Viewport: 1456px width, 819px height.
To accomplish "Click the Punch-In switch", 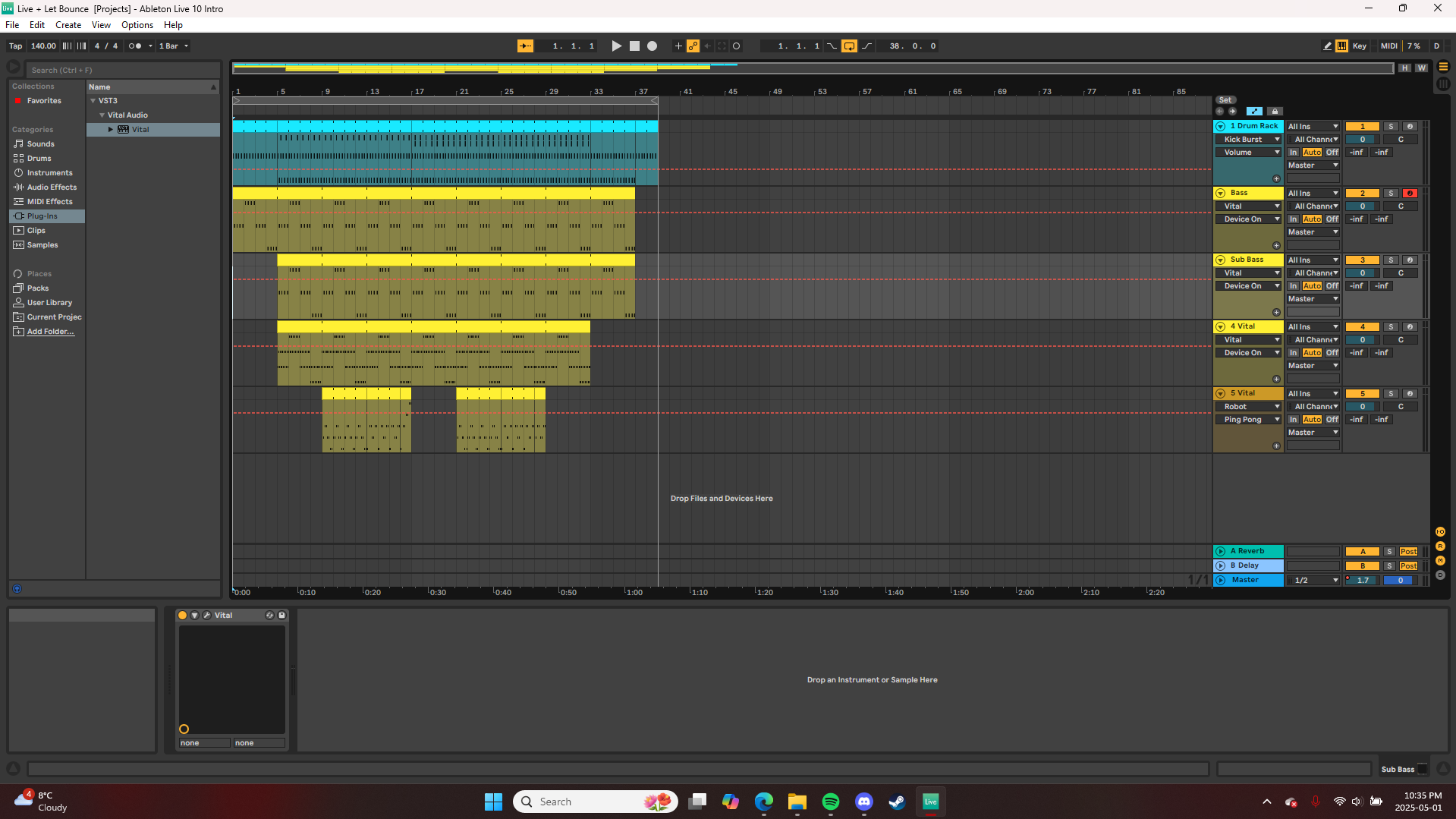I will (x=832, y=46).
